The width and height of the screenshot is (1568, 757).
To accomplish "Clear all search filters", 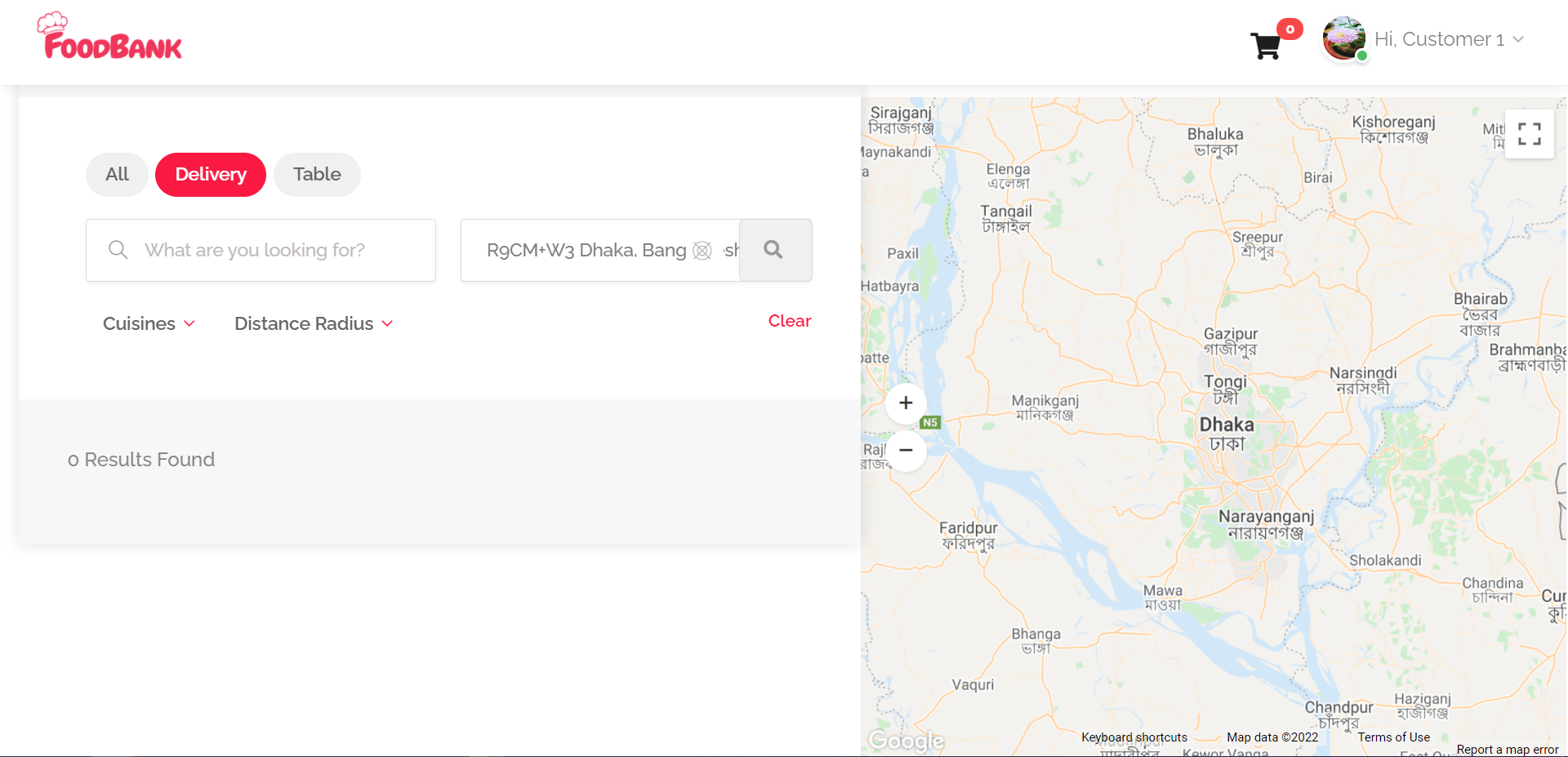I will click(789, 321).
